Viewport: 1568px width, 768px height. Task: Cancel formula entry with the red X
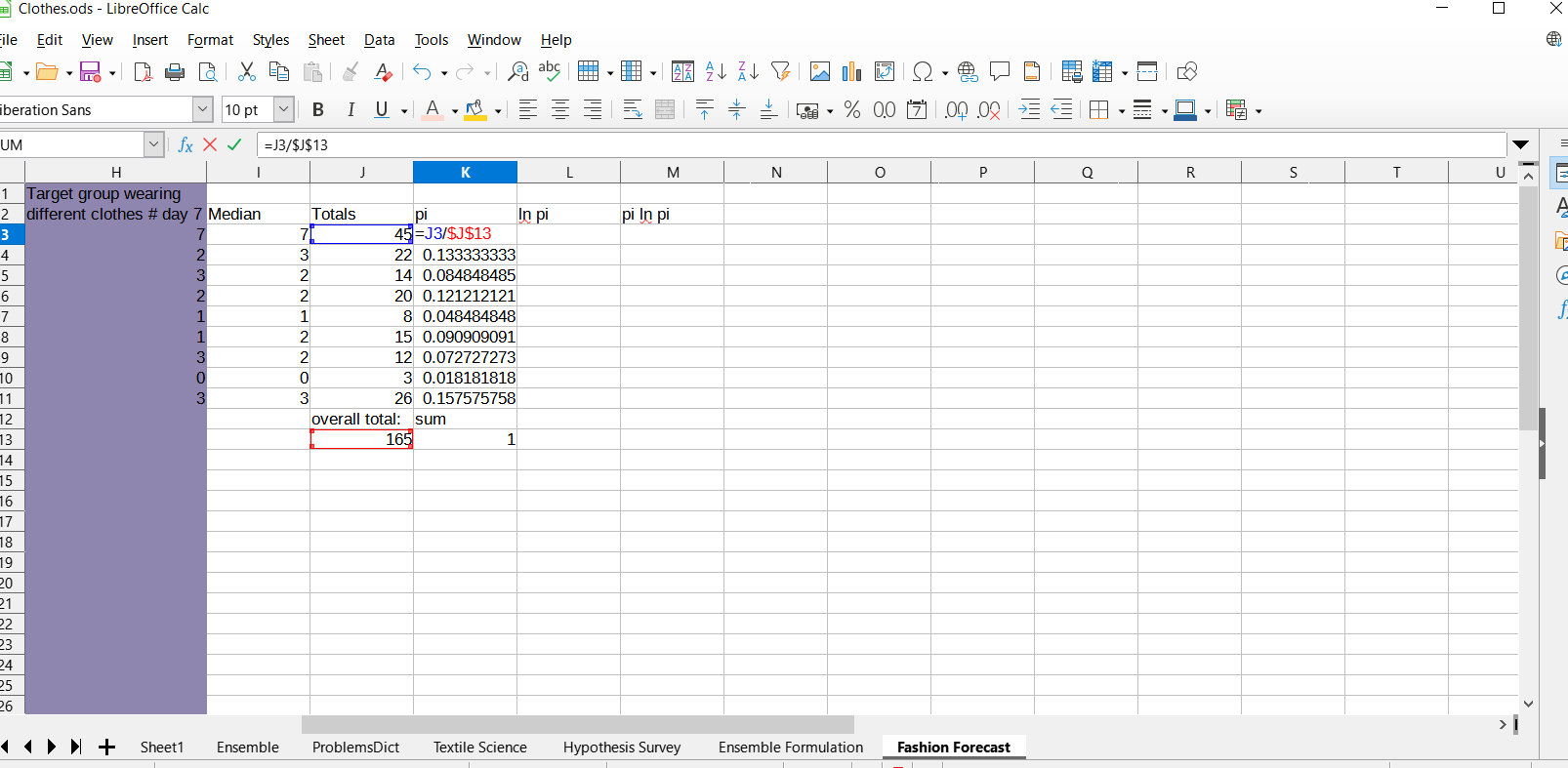pos(210,144)
